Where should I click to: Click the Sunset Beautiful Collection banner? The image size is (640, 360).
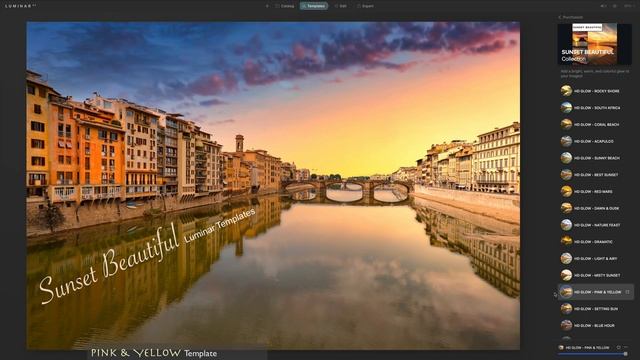594,44
